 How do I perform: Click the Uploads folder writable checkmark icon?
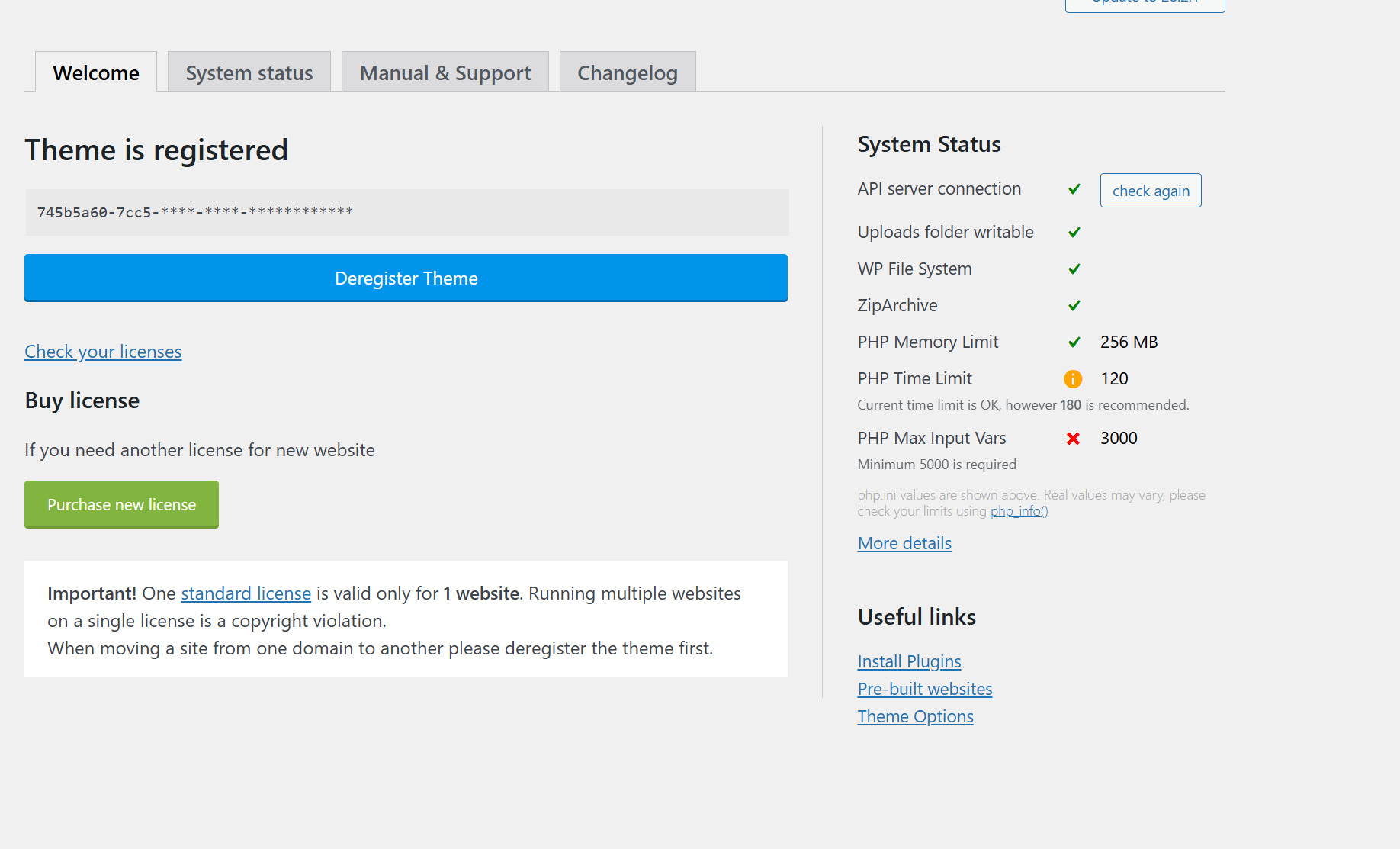click(1074, 233)
